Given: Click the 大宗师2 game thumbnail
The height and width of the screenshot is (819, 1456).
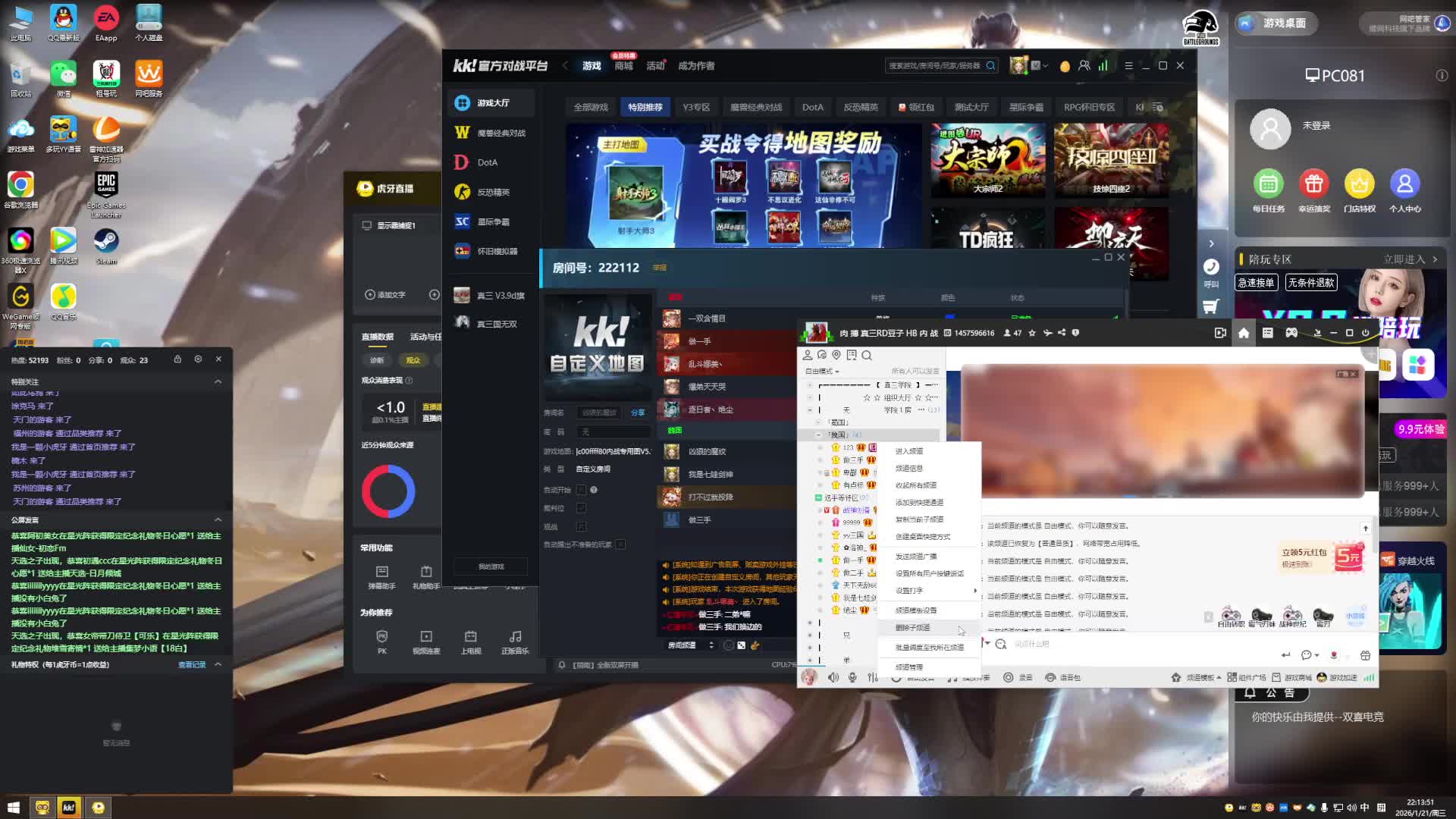Looking at the screenshot, I should pos(987,160).
